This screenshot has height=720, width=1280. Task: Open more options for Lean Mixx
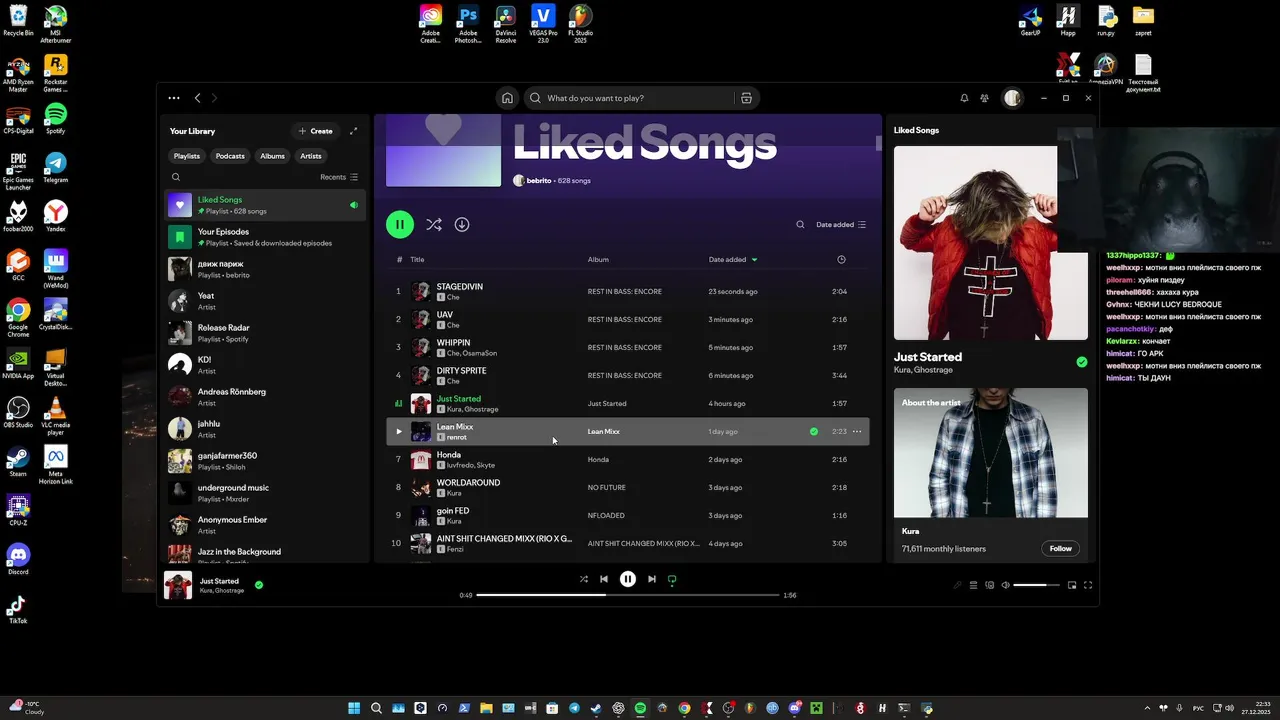tap(857, 431)
